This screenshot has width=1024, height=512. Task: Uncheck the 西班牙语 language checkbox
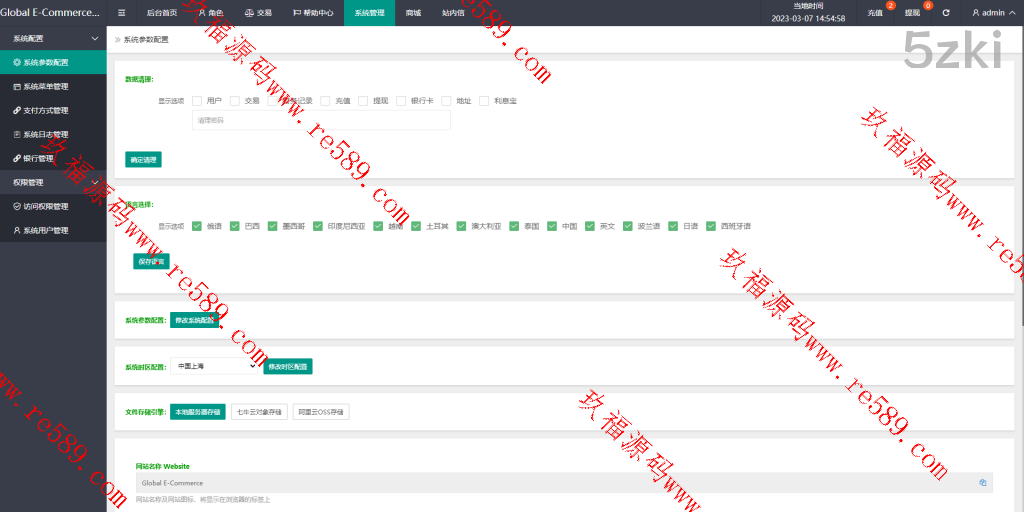(x=711, y=226)
